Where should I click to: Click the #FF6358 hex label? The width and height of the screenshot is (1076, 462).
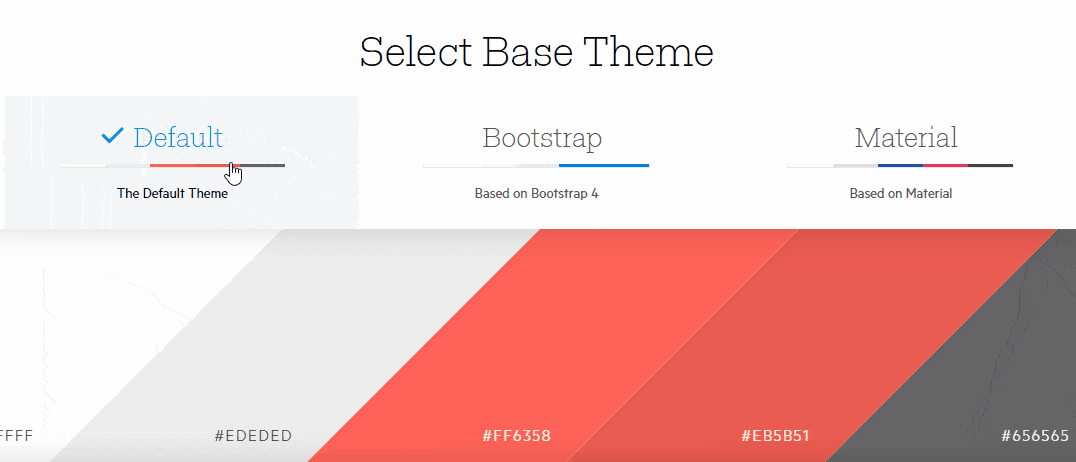click(517, 436)
